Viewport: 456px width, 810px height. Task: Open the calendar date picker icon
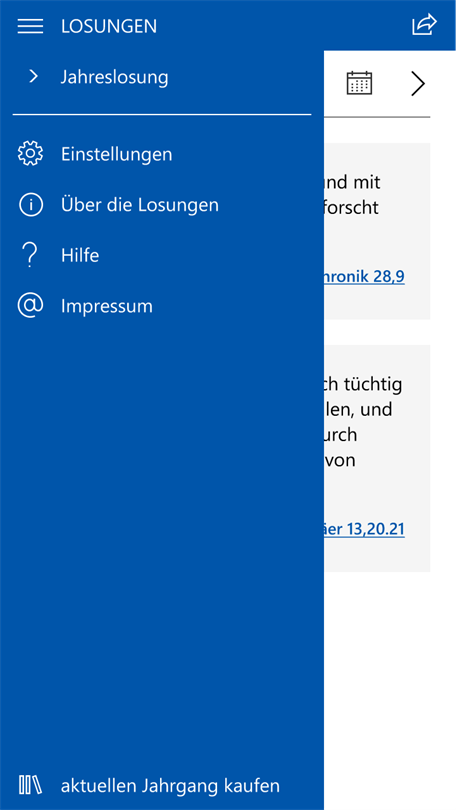point(359,83)
